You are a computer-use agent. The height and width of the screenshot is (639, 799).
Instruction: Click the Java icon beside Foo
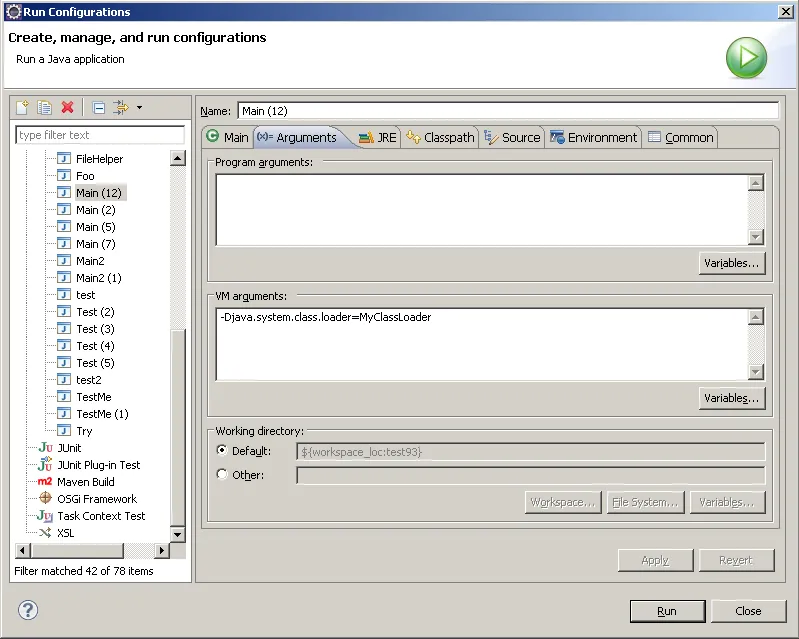pyautogui.click(x=64, y=176)
